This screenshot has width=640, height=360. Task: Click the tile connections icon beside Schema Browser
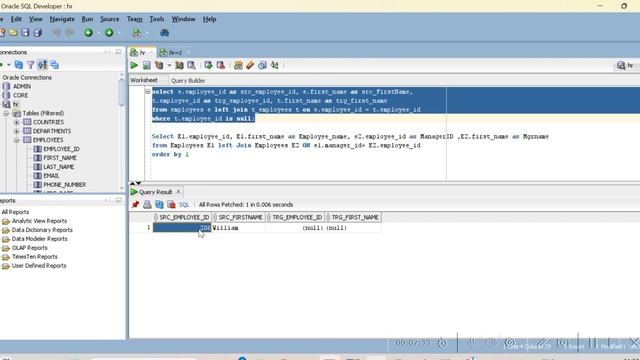coord(54,65)
